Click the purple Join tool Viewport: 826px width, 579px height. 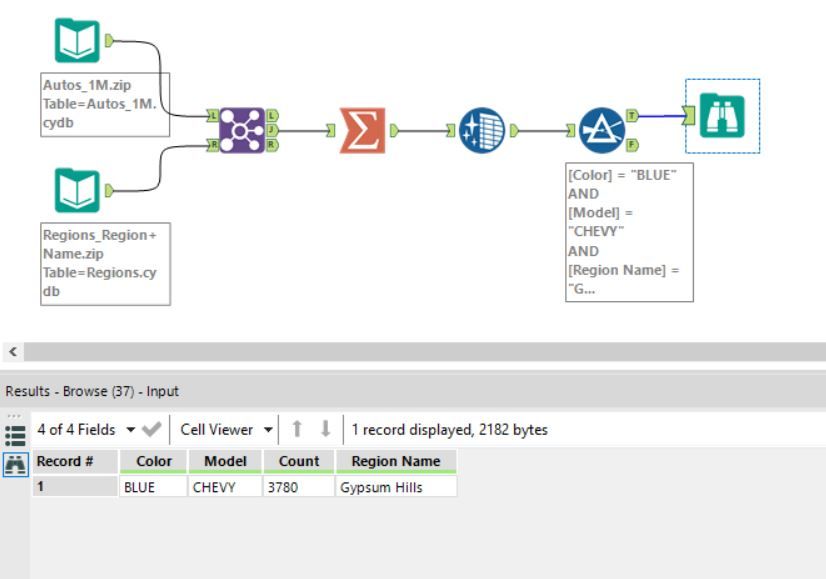click(242, 130)
